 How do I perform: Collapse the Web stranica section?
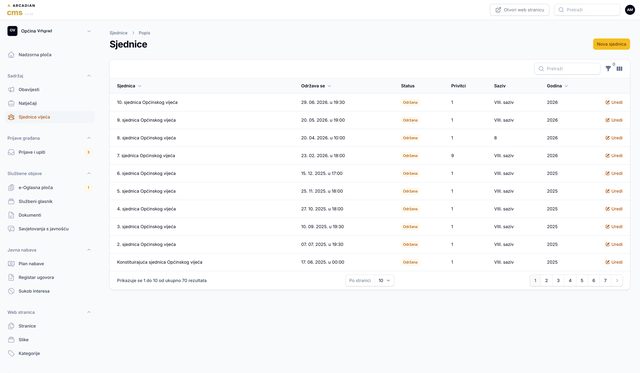(x=89, y=312)
